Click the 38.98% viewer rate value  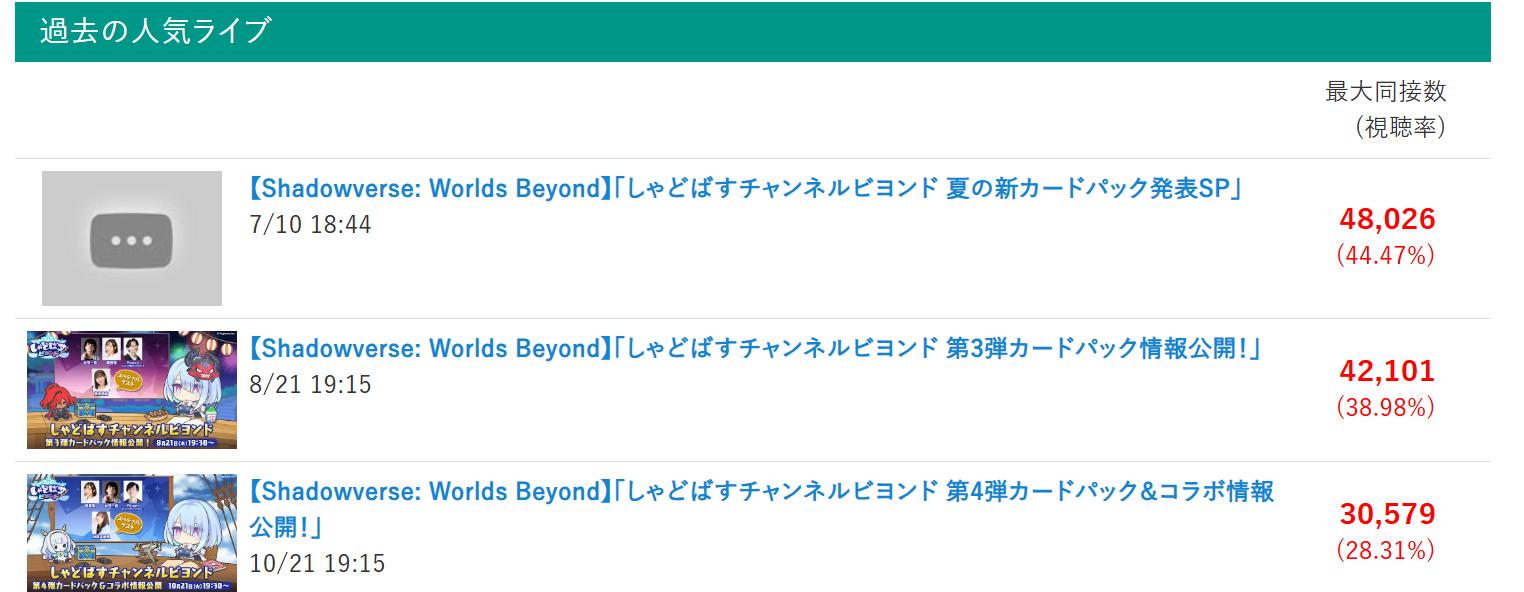(1386, 407)
